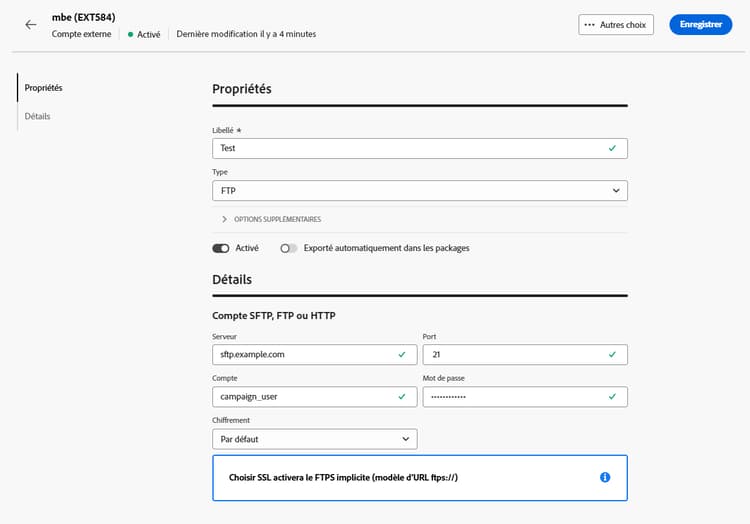
Task: Click green checkmark in Serveur field
Action: point(402,354)
